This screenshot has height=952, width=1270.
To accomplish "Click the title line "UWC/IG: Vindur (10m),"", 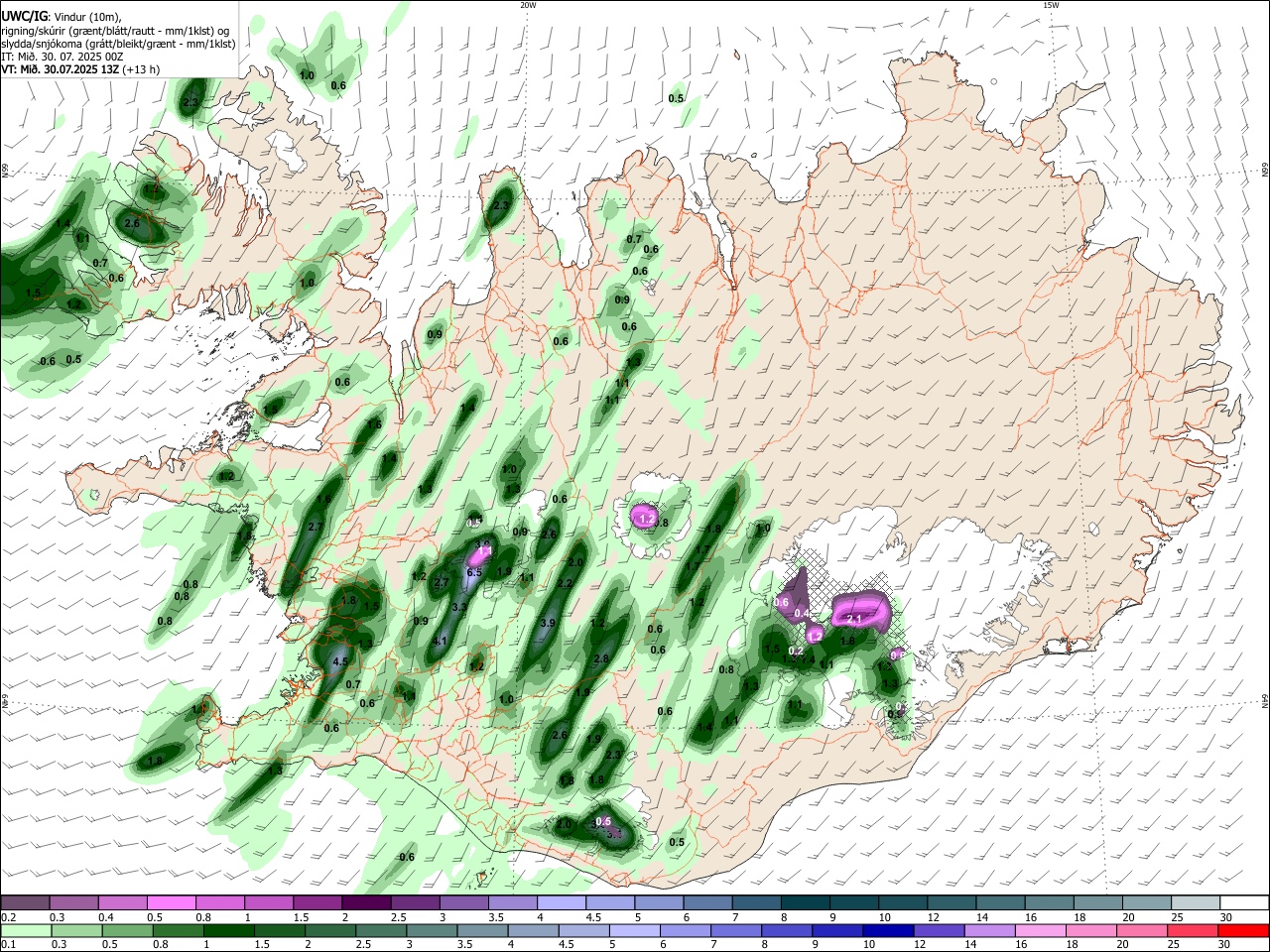I will click(x=62, y=16).
